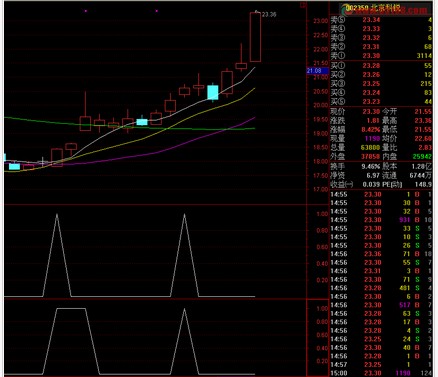The image size is (438, 377).
Task: Click the small red square chart corner icon
Action: tap(303, 5)
